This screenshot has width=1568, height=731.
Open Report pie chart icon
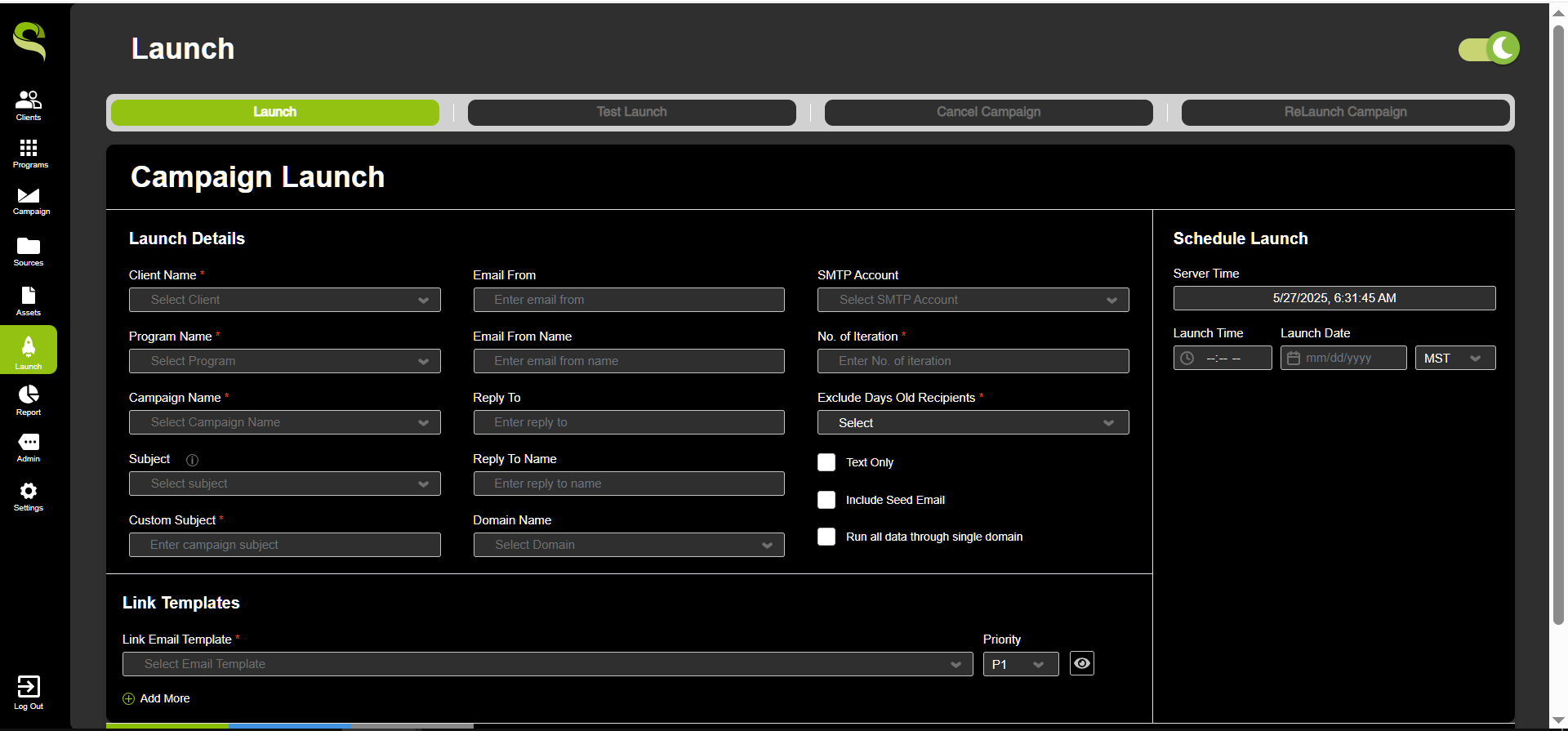(x=29, y=399)
